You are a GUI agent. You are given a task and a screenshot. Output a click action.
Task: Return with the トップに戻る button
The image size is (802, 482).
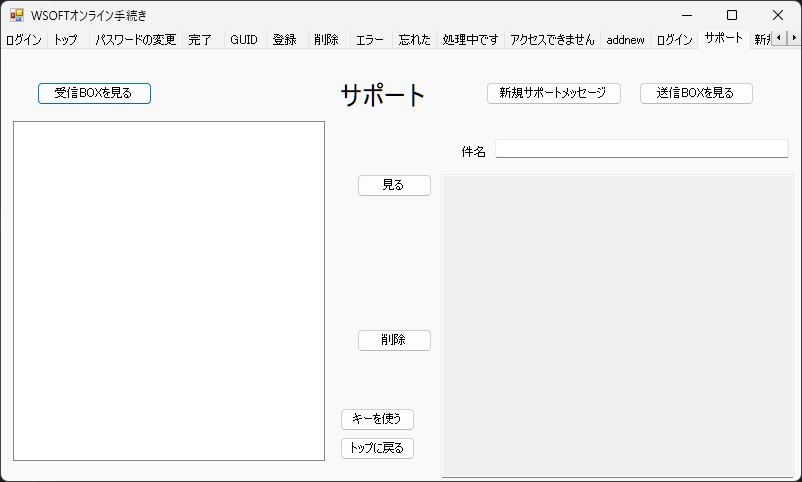click(x=377, y=448)
